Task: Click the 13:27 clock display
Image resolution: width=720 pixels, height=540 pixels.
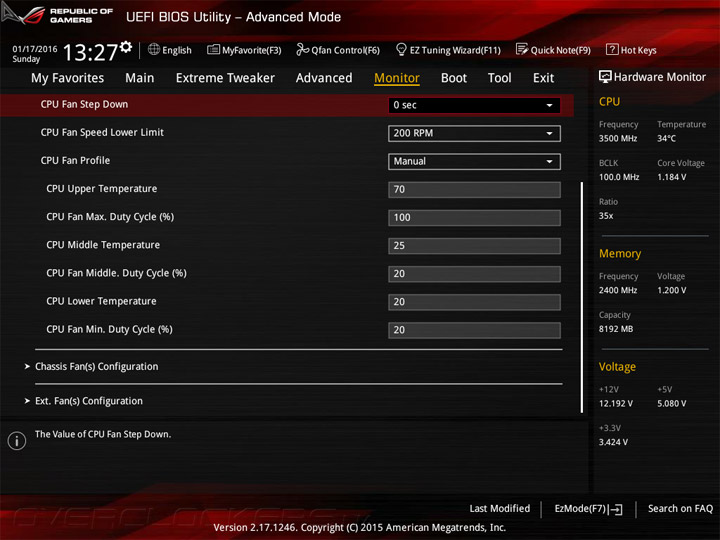Action: 90,52
